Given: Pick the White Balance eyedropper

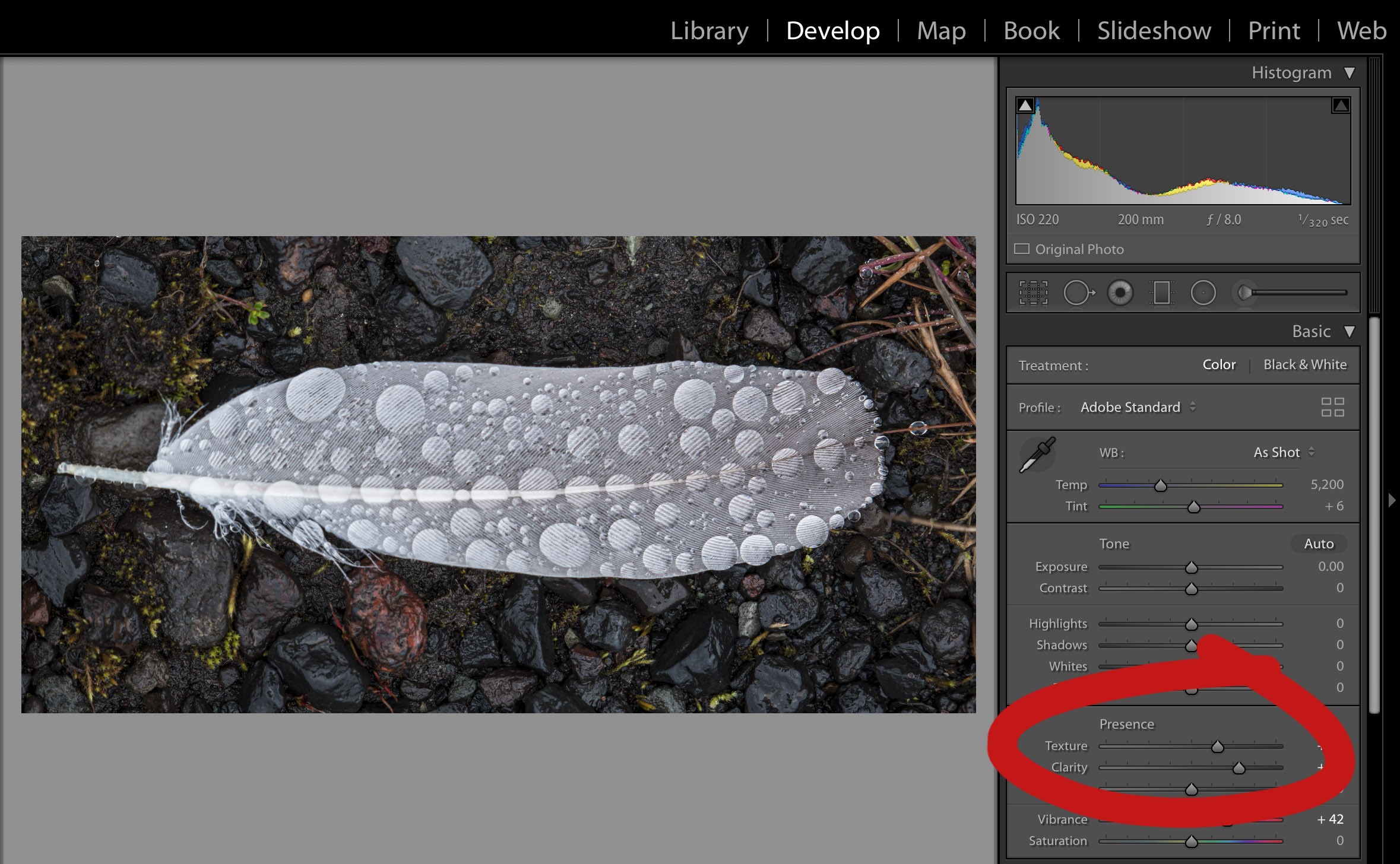Looking at the screenshot, I should 1037,455.
